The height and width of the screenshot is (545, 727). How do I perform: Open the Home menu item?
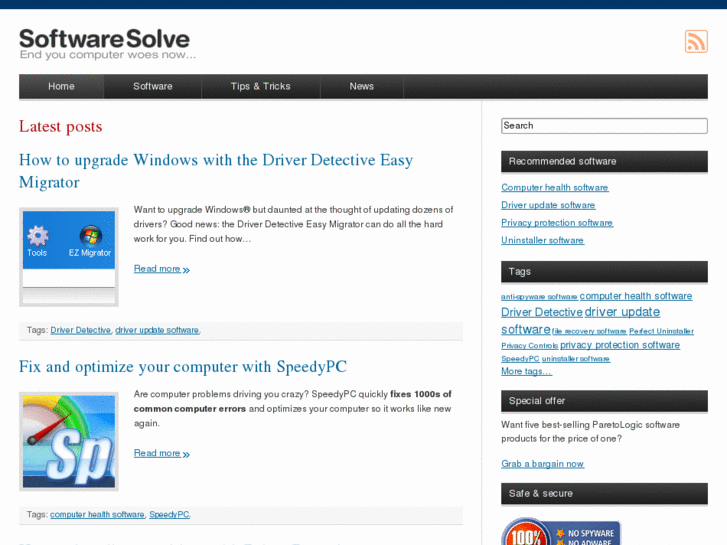[x=61, y=86]
